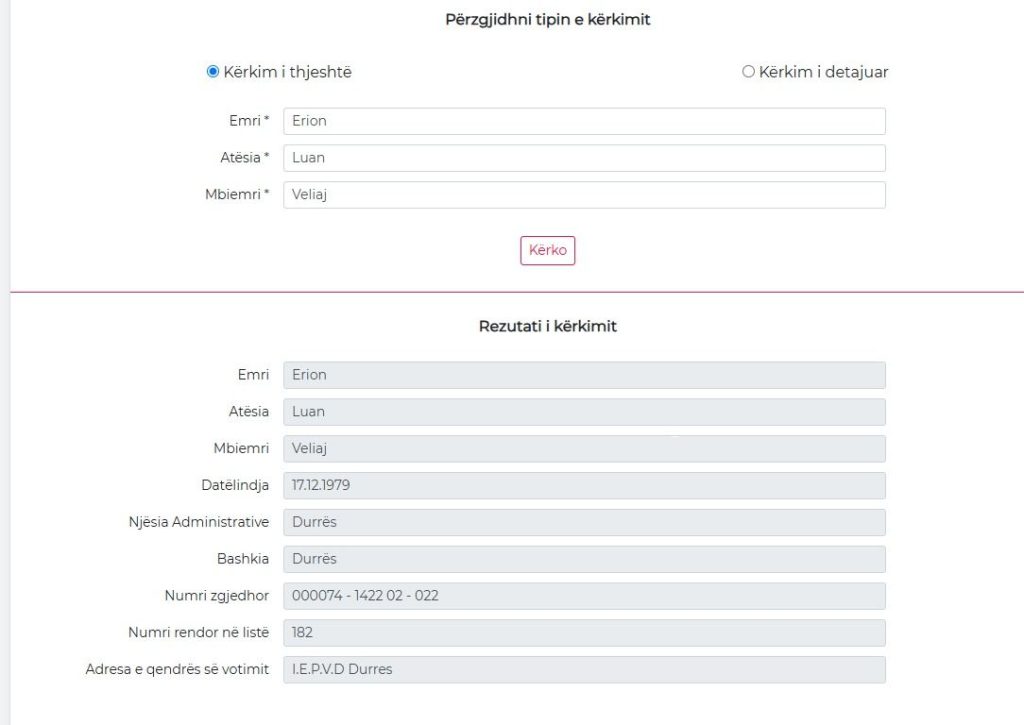
Task: Click the search form Mbiemri input with Veliaj
Action: click(x=584, y=195)
